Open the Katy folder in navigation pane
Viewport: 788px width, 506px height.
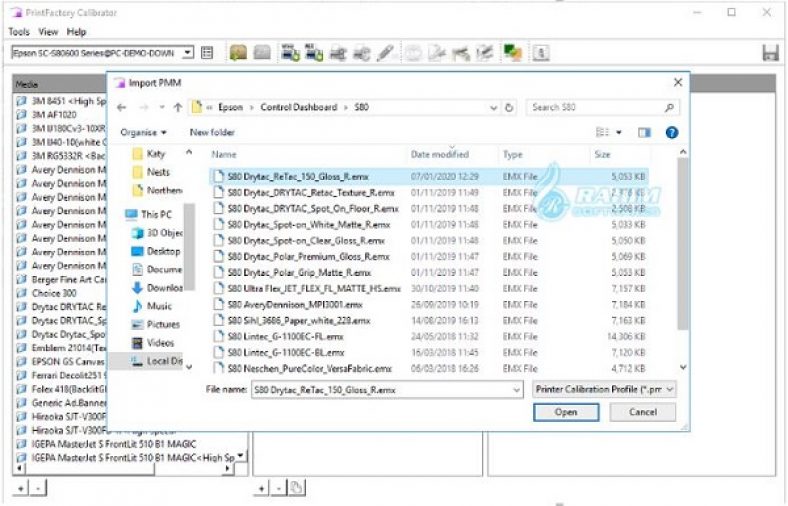click(x=149, y=154)
